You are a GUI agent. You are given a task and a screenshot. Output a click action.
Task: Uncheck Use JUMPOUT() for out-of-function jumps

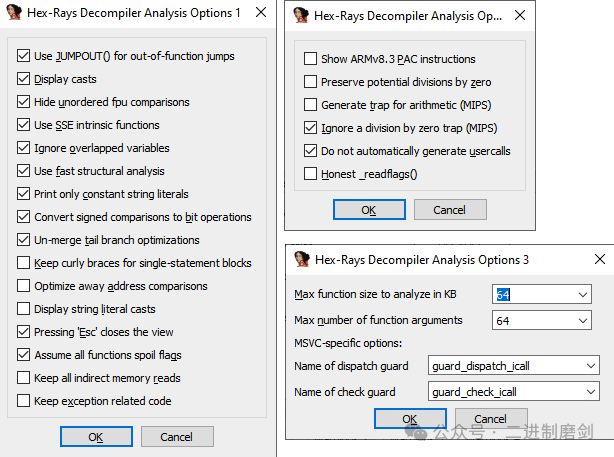[x=23, y=56]
